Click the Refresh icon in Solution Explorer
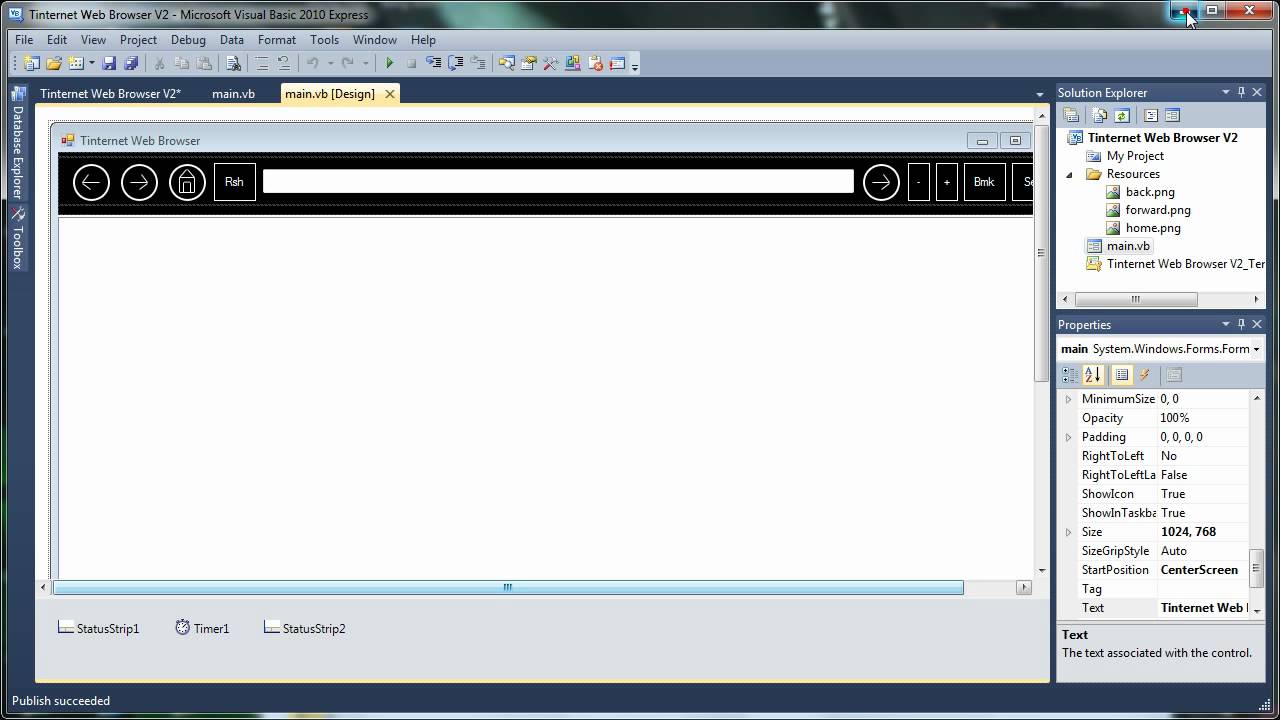 click(1122, 115)
